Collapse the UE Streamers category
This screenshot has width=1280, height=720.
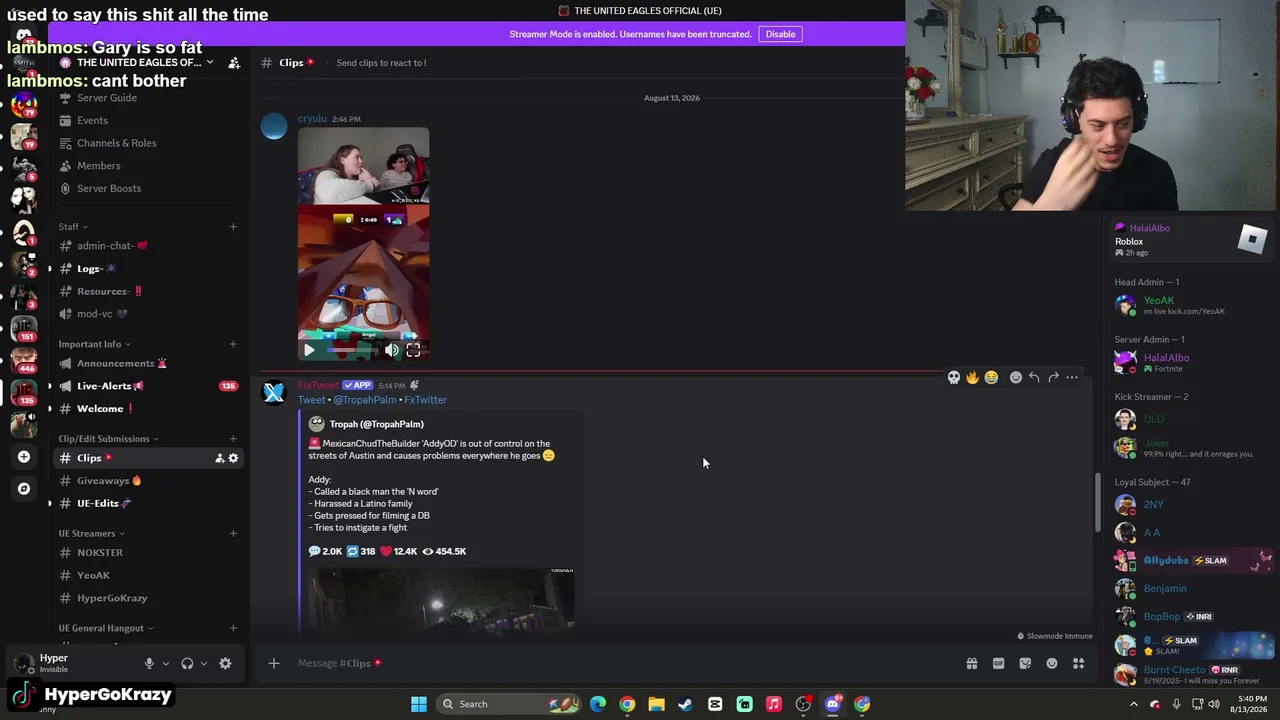click(x=92, y=534)
